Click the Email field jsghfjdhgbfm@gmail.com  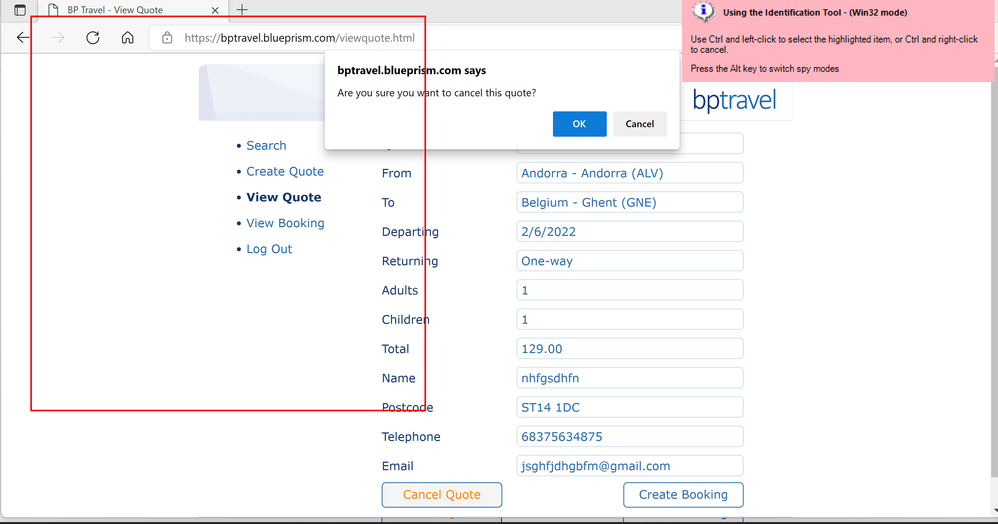629,466
